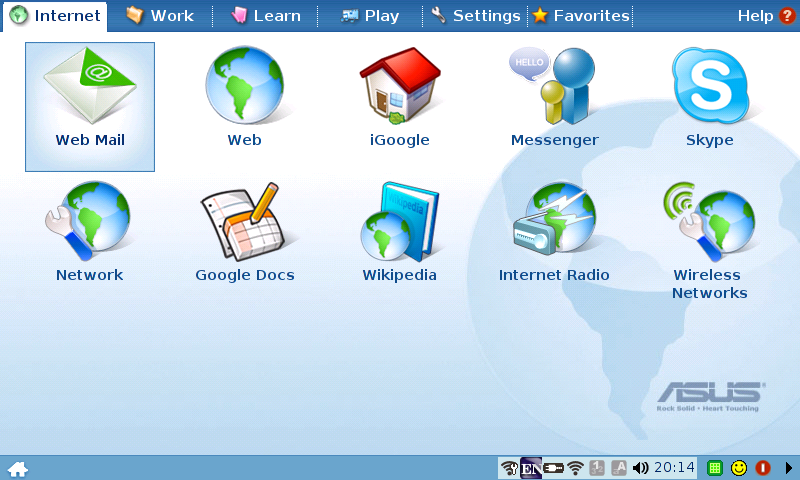This screenshot has height=480, width=800.
Task: Click the Wi-Fi signal tray icon
Action: click(576, 468)
